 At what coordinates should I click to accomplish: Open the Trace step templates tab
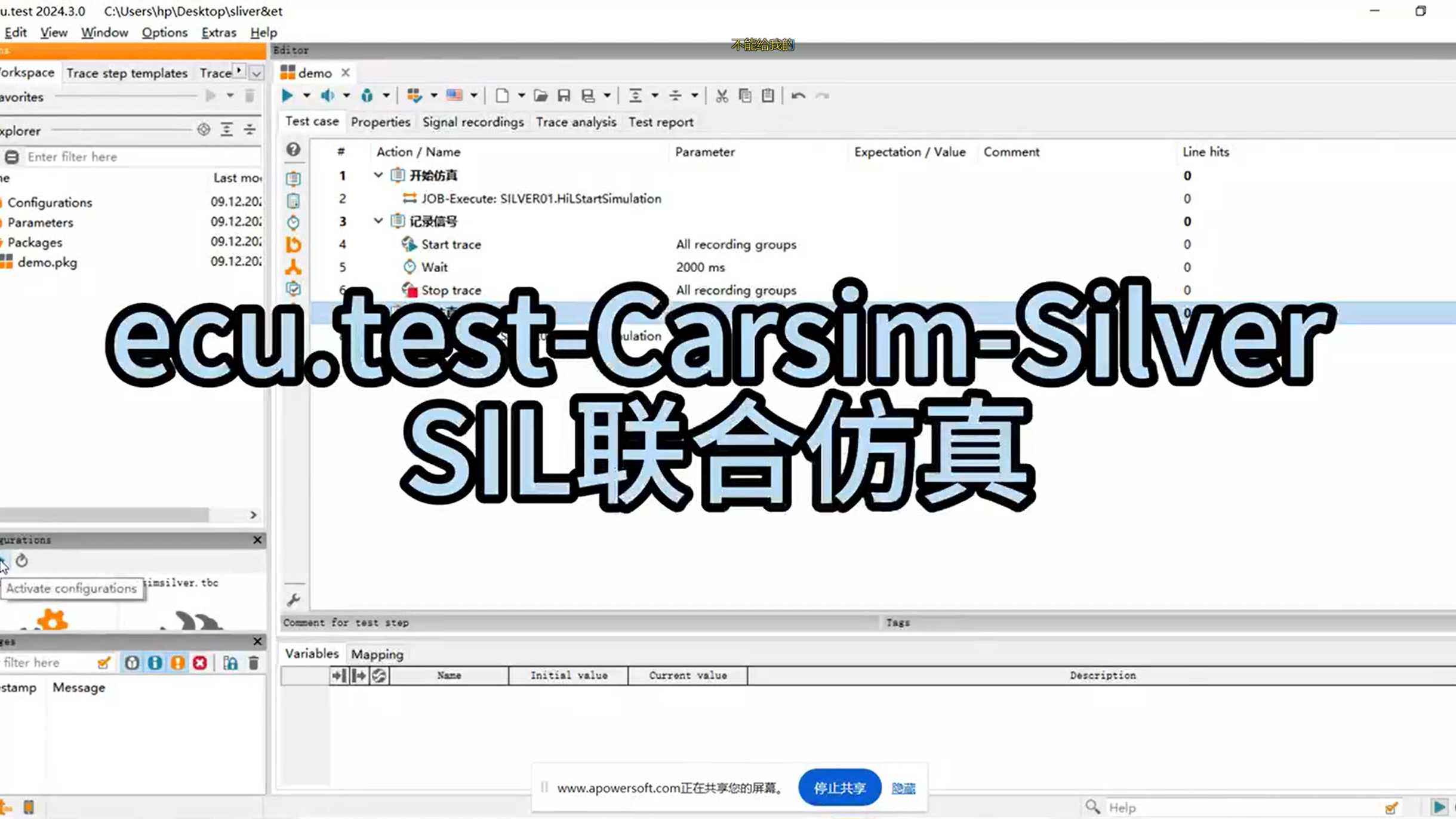(x=127, y=73)
